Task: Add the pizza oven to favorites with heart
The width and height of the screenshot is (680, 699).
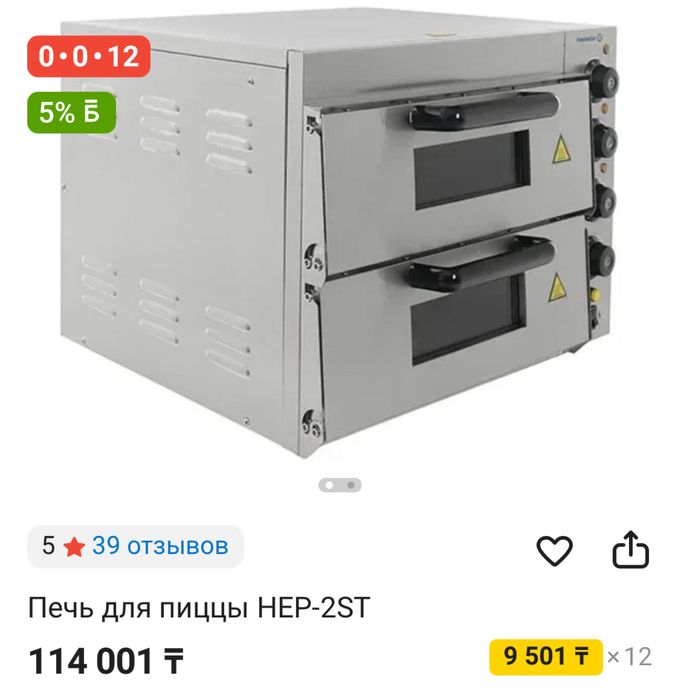Action: point(554,551)
